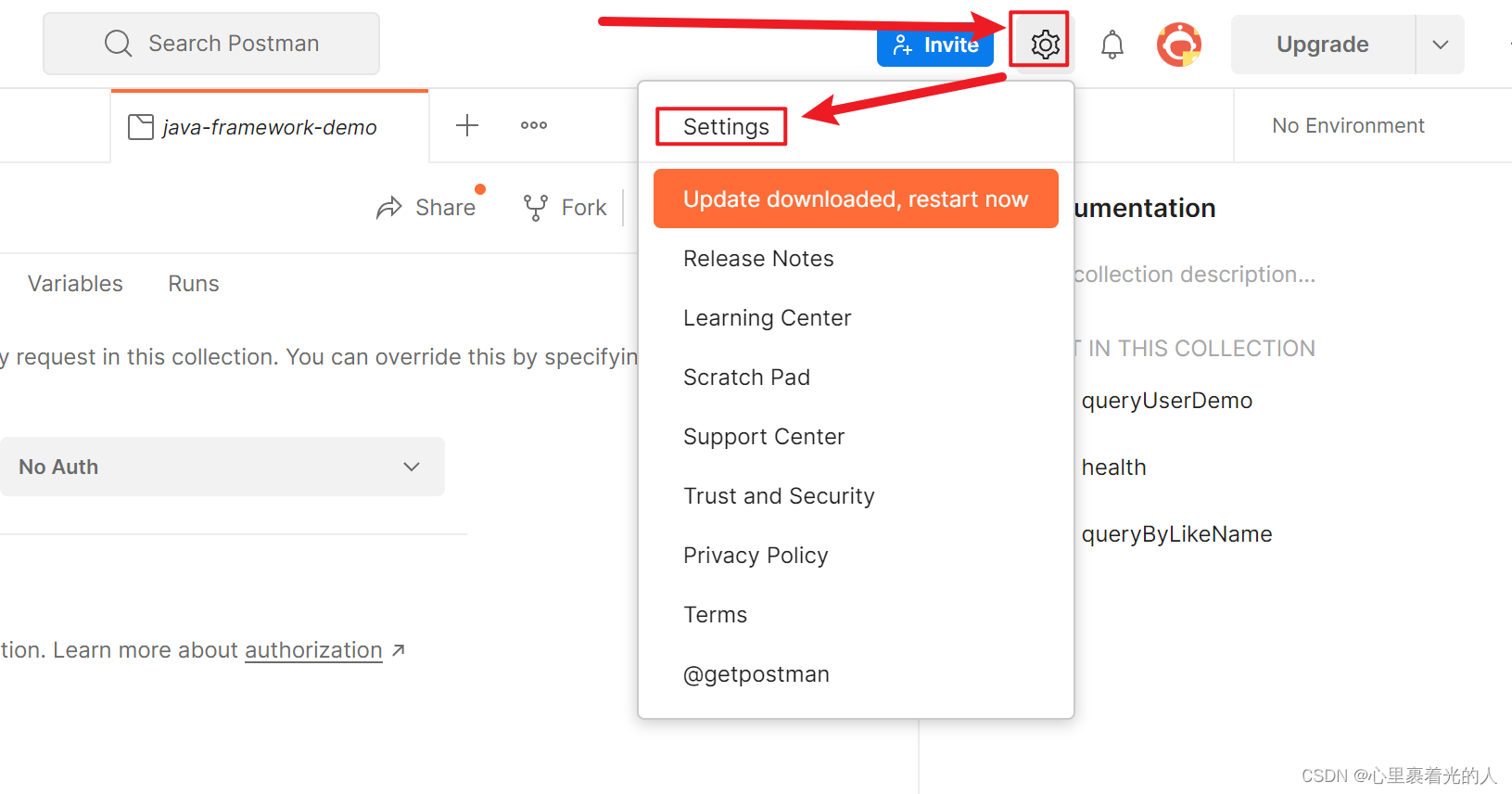Screen dimensions: 1512x794
Task: Click the Invite button
Action: coord(934,45)
